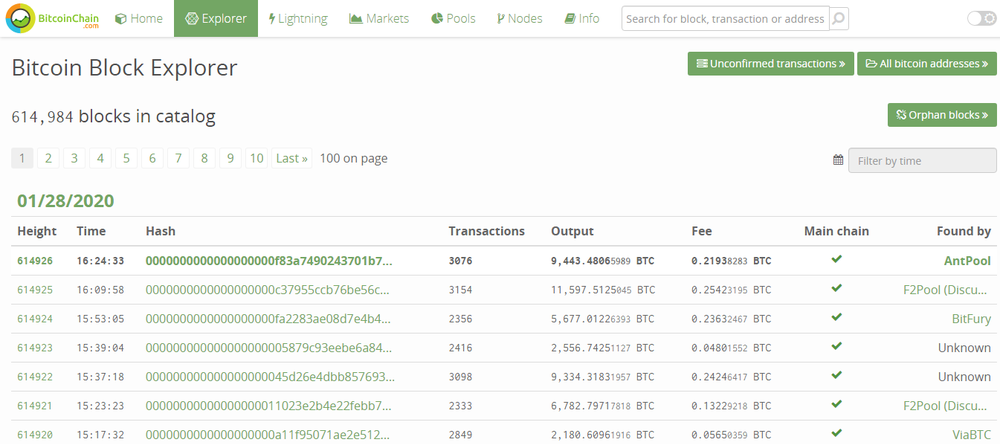Viewport: 1000px width, 444px height.
Task: Open the BitFury pool link
Action: [971, 319]
